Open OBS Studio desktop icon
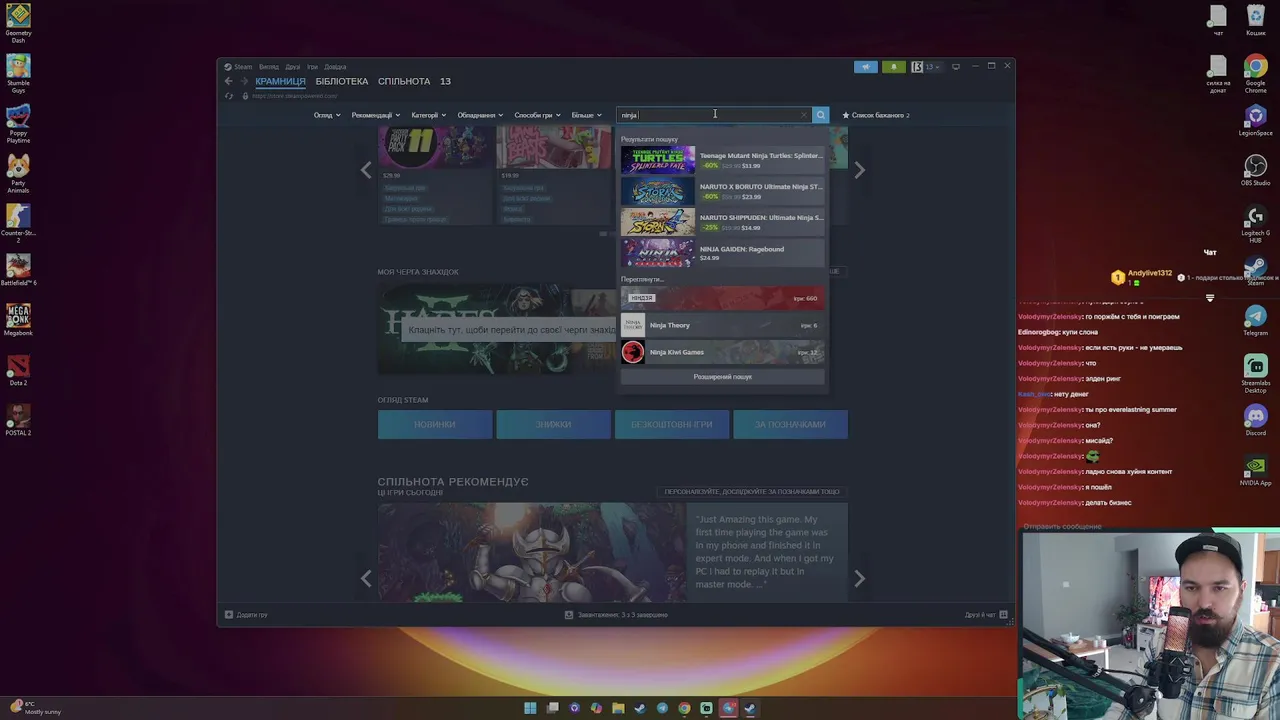 tap(1255, 169)
